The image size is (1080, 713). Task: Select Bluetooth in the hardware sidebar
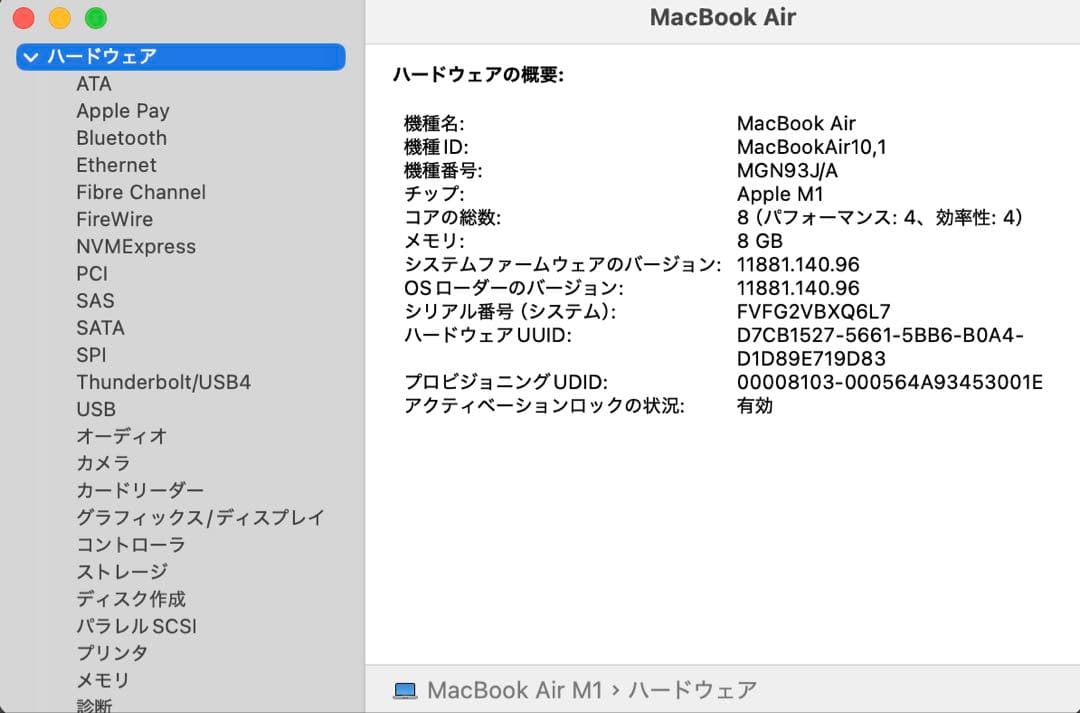121,138
